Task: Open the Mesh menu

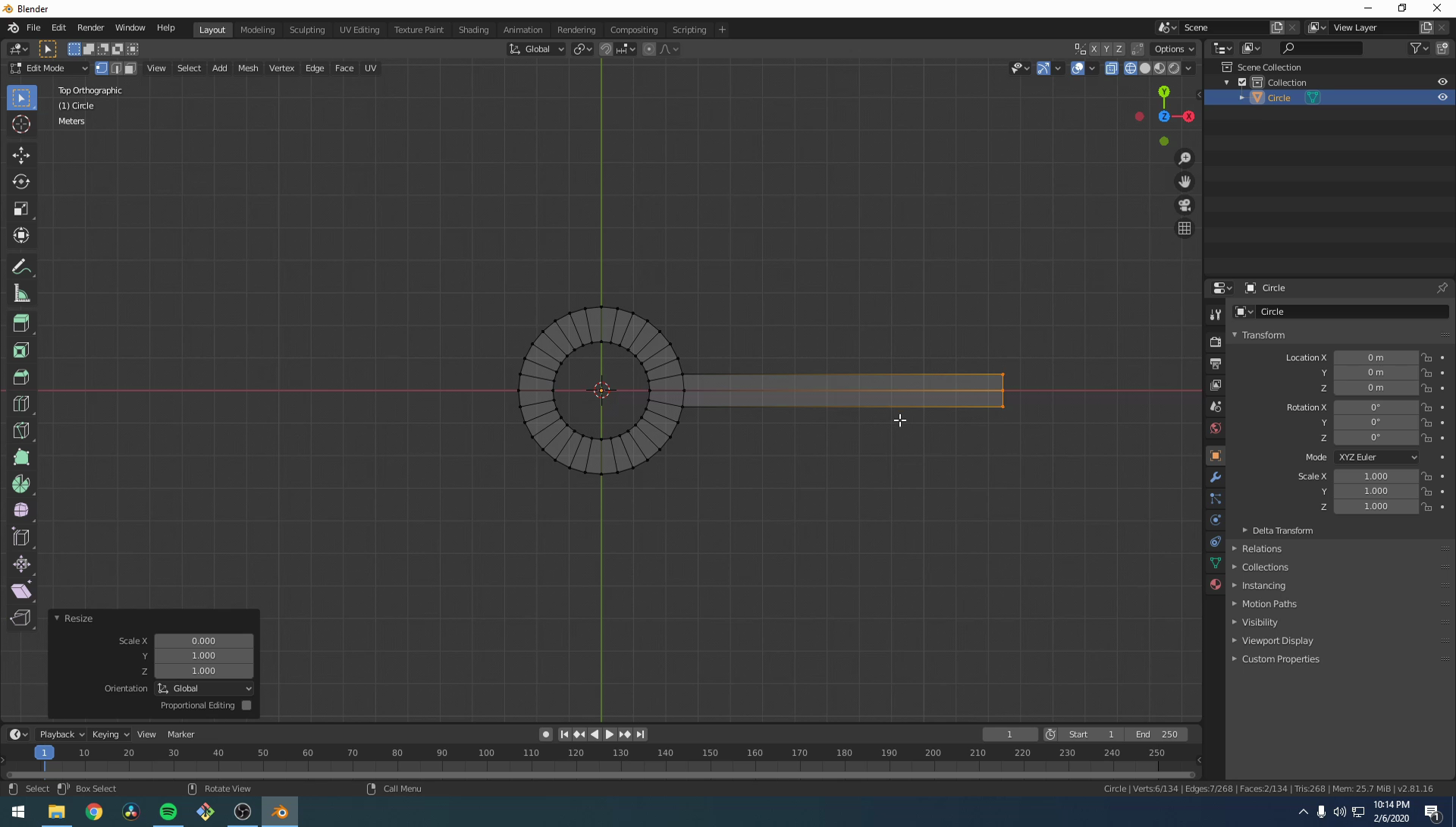Action: tap(248, 68)
